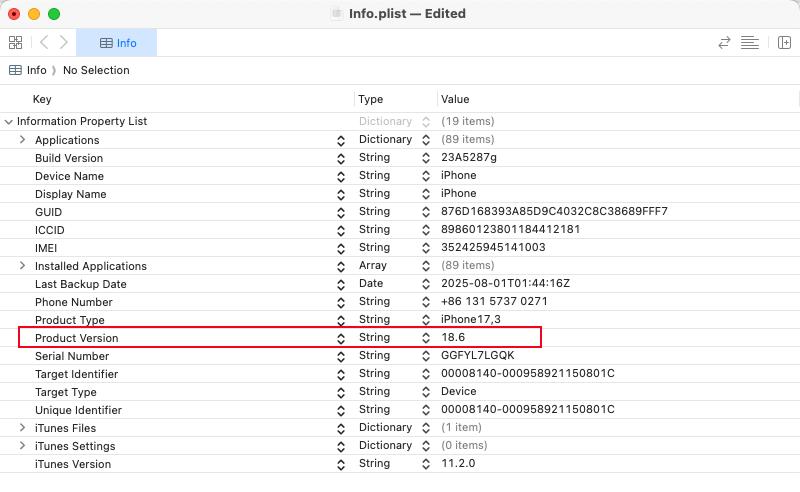Viewport: 800px width, 492px height.
Task: Click the Value column header
Action: [x=455, y=99]
